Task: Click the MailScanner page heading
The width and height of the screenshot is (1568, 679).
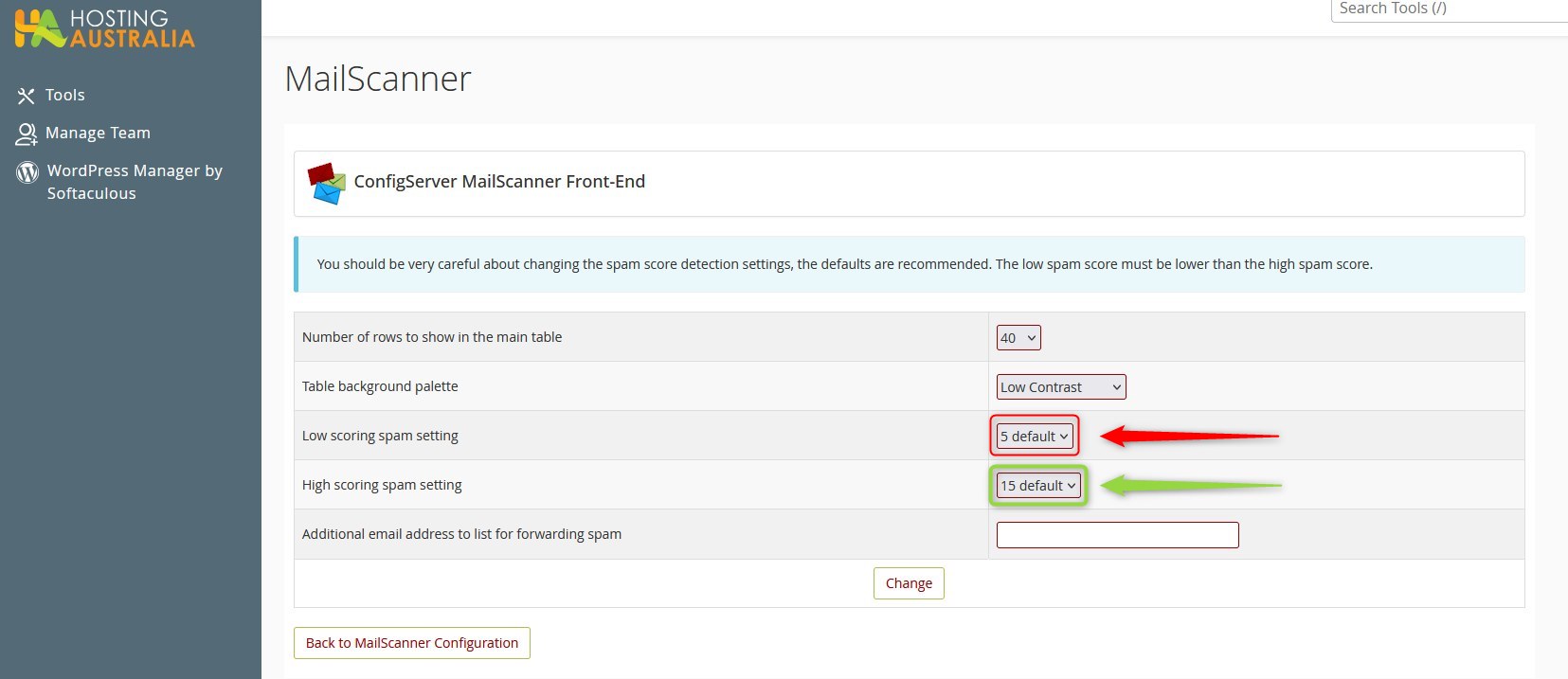Action: 378,79
